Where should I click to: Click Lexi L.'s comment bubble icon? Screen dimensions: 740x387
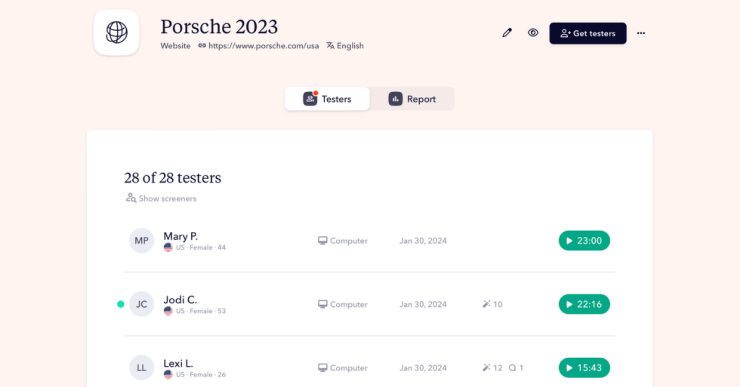(512, 368)
